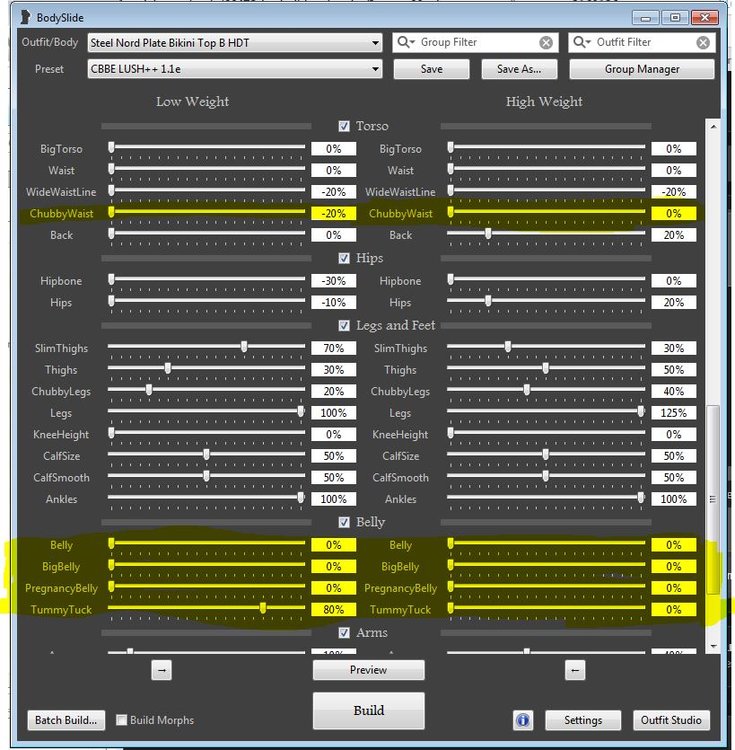Click the high weight Belly 0% value box
Viewport: 735px width, 750px height.
[x=673, y=545]
